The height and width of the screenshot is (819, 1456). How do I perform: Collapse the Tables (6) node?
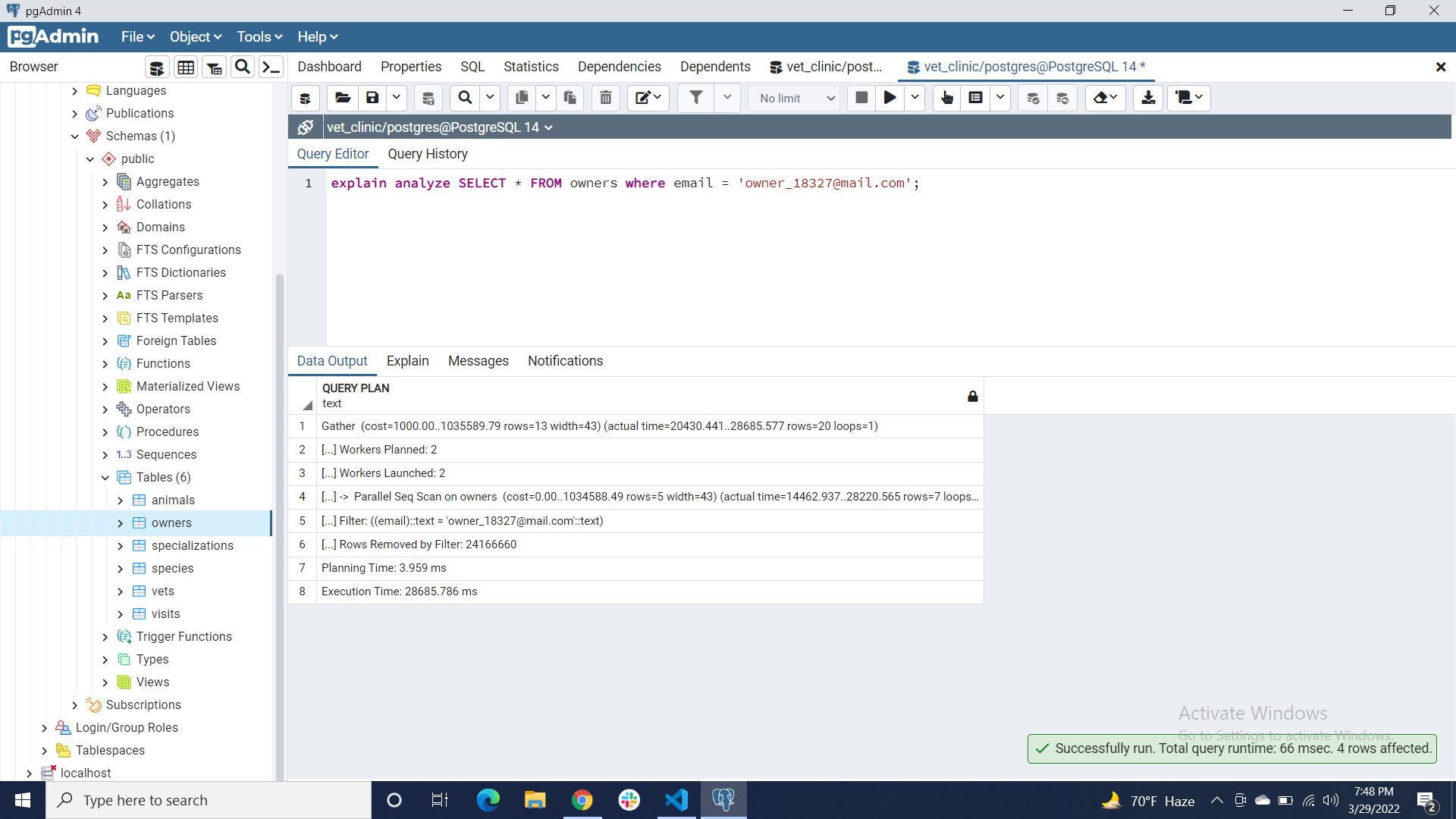[x=105, y=478]
